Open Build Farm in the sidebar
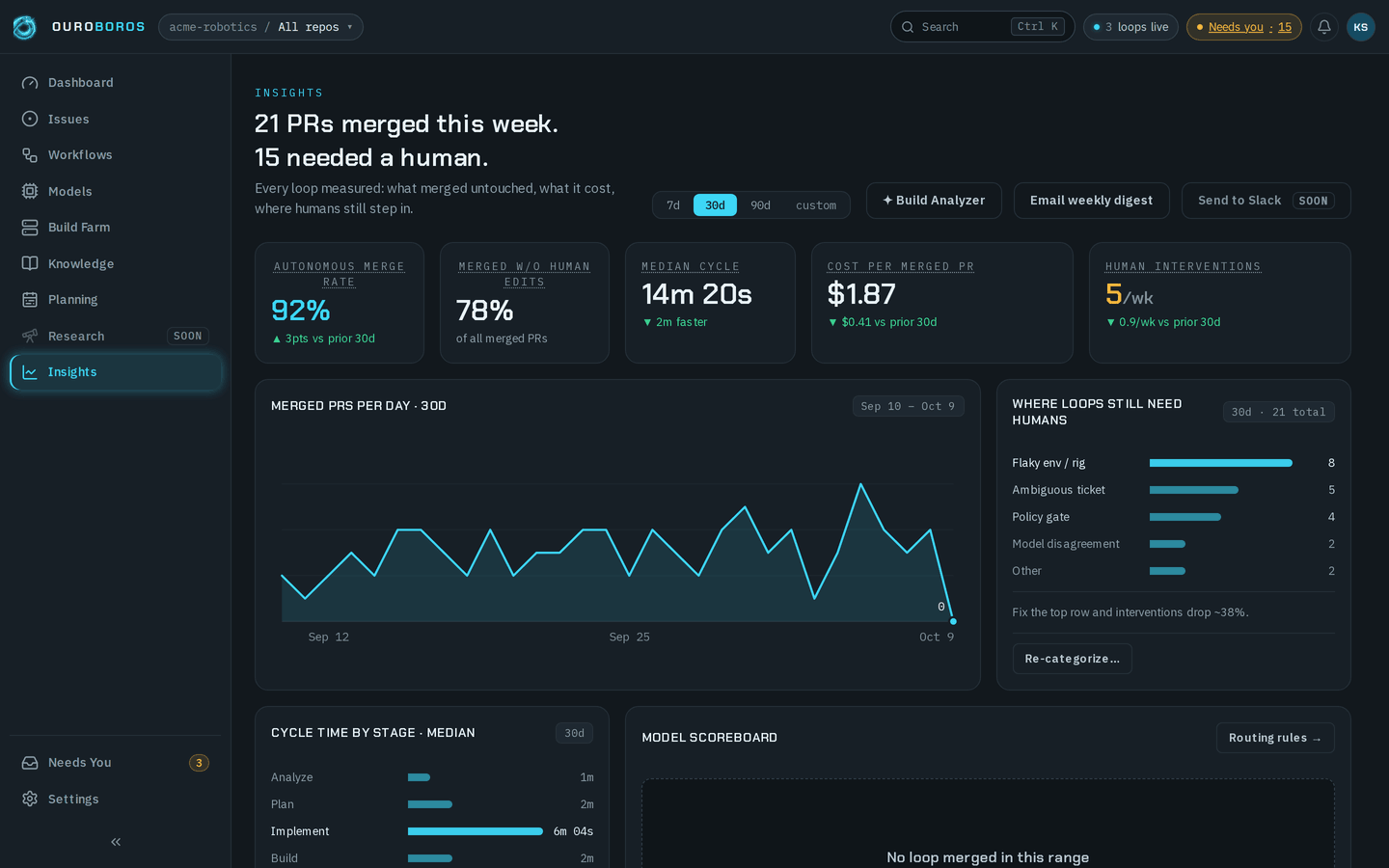Image resolution: width=1389 pixels, height=868 pixels. click(x=116, y=228)
